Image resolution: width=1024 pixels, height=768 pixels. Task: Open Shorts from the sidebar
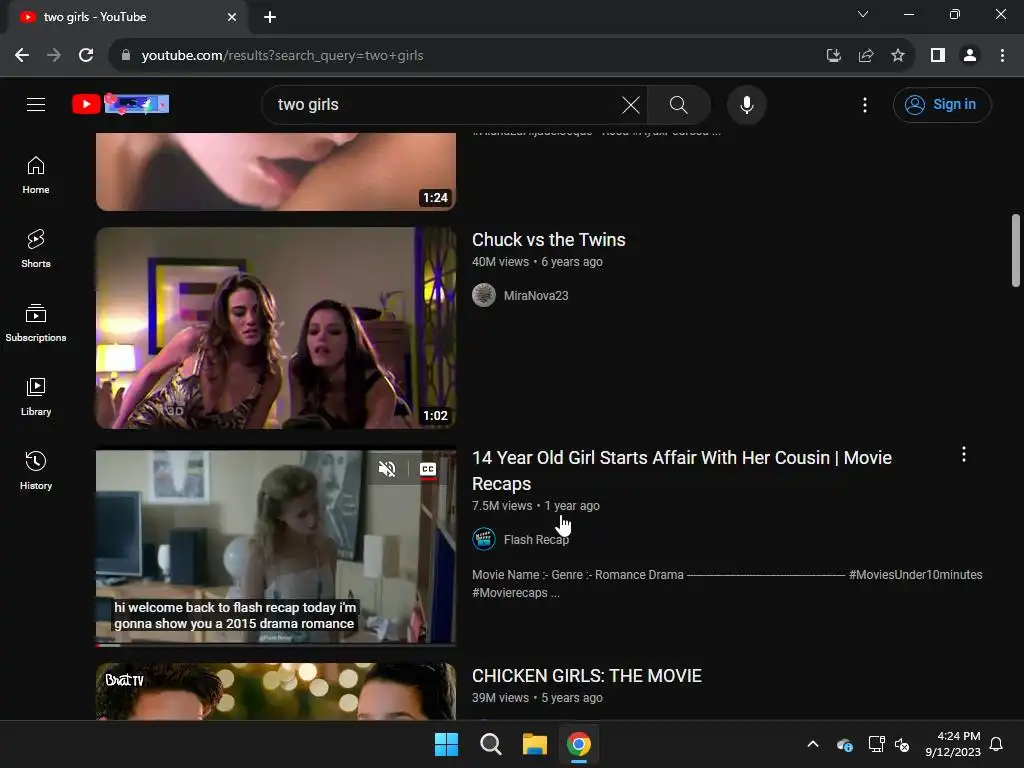click(x=36, y=249)
